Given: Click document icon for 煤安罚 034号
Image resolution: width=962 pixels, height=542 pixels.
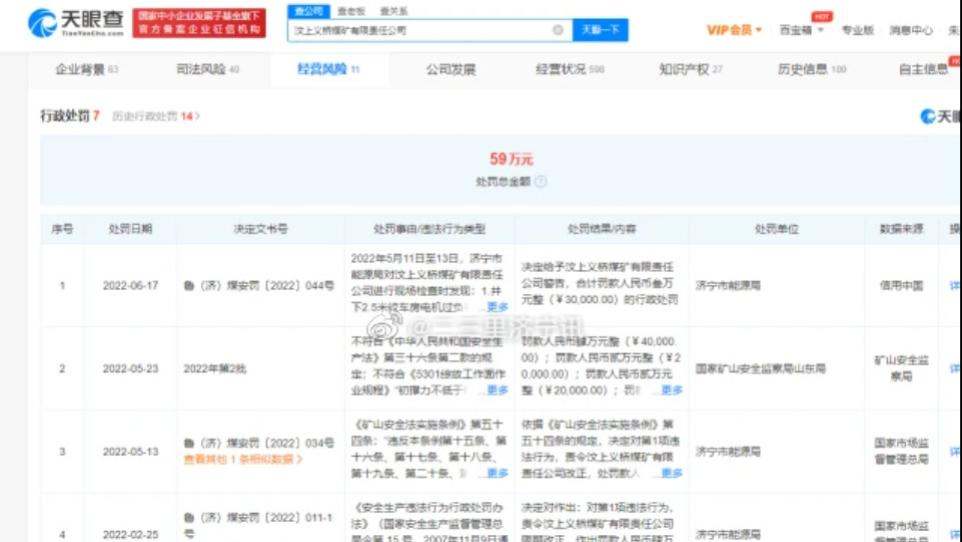Looking at the screenshot, I should click(x=189, y=443).
